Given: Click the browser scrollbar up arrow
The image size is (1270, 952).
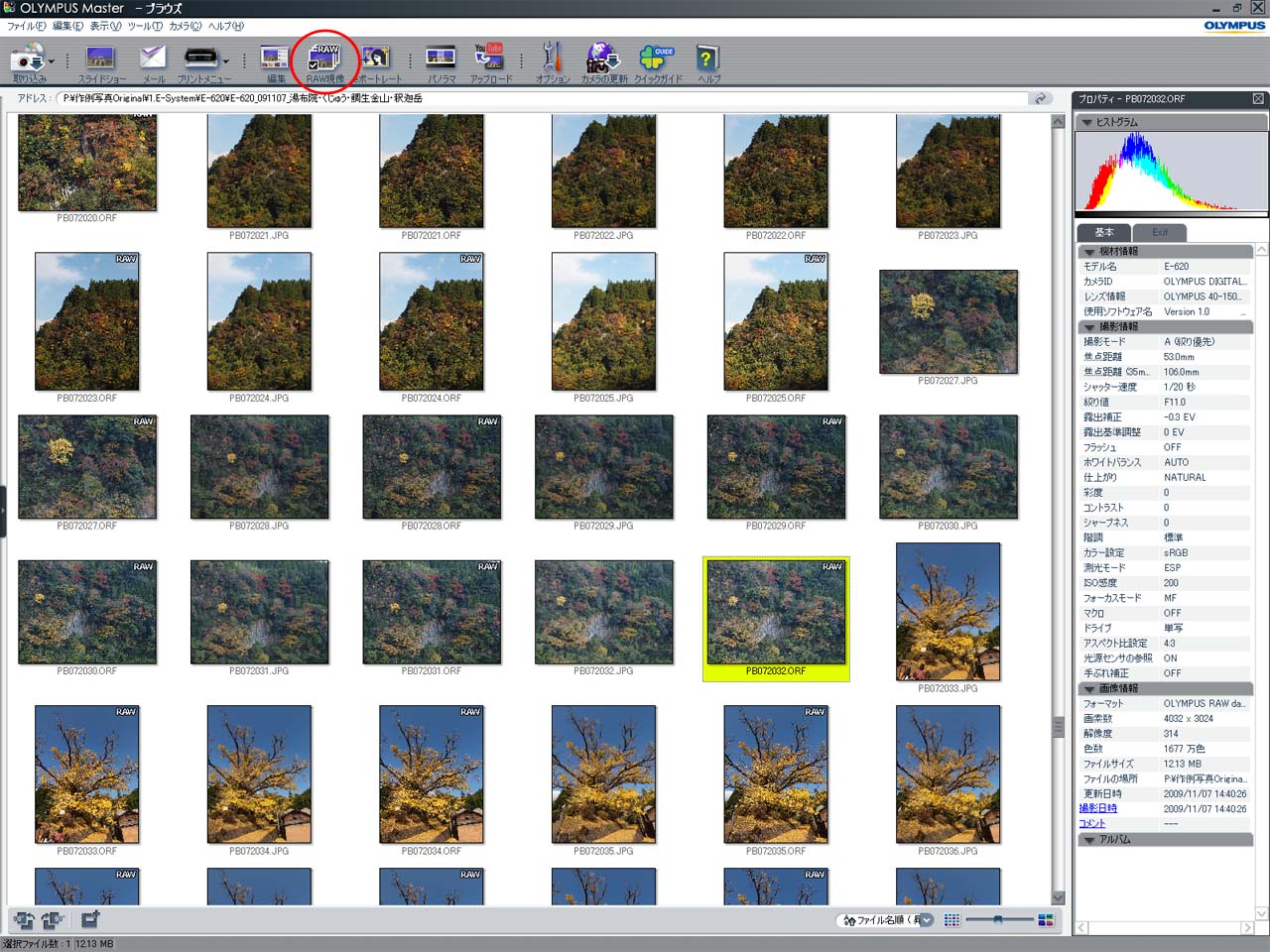Looking at the screenshot, I should click(x=1059, y=122).
